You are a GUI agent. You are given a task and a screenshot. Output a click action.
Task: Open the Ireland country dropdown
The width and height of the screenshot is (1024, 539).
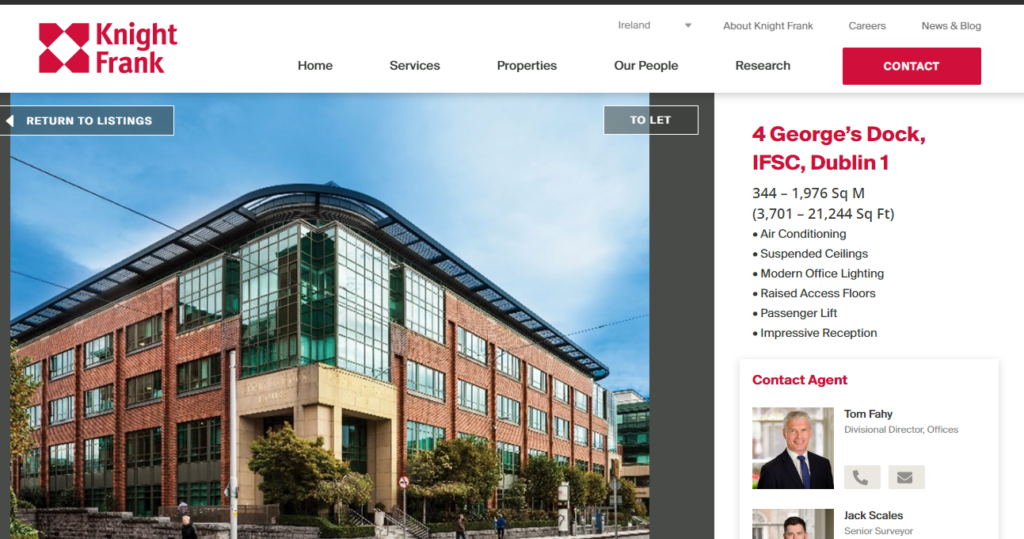[654, 25]
